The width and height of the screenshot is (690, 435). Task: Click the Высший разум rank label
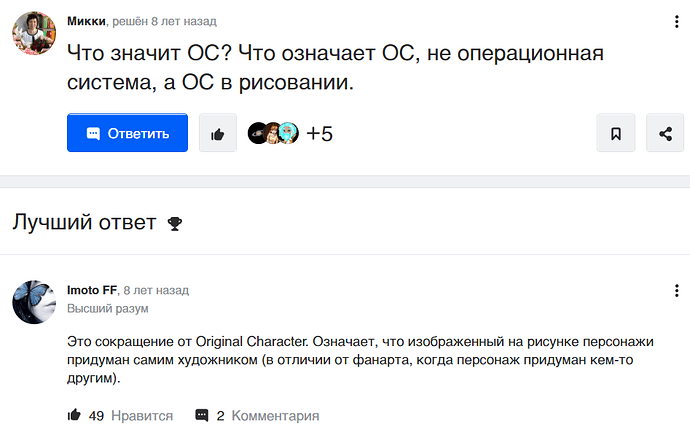pos(108,309)
